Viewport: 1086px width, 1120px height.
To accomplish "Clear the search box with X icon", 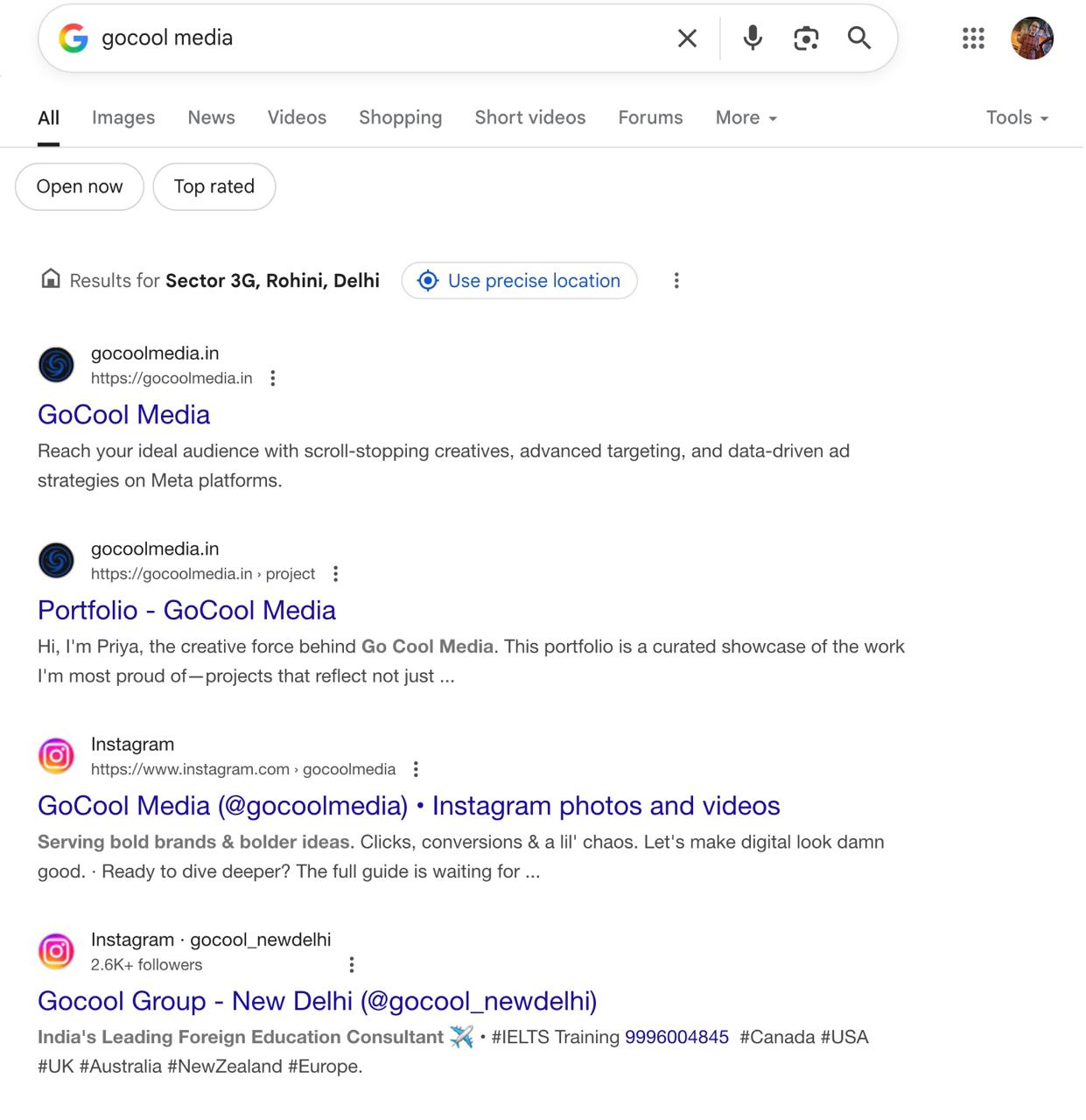I will coord(687,38).
